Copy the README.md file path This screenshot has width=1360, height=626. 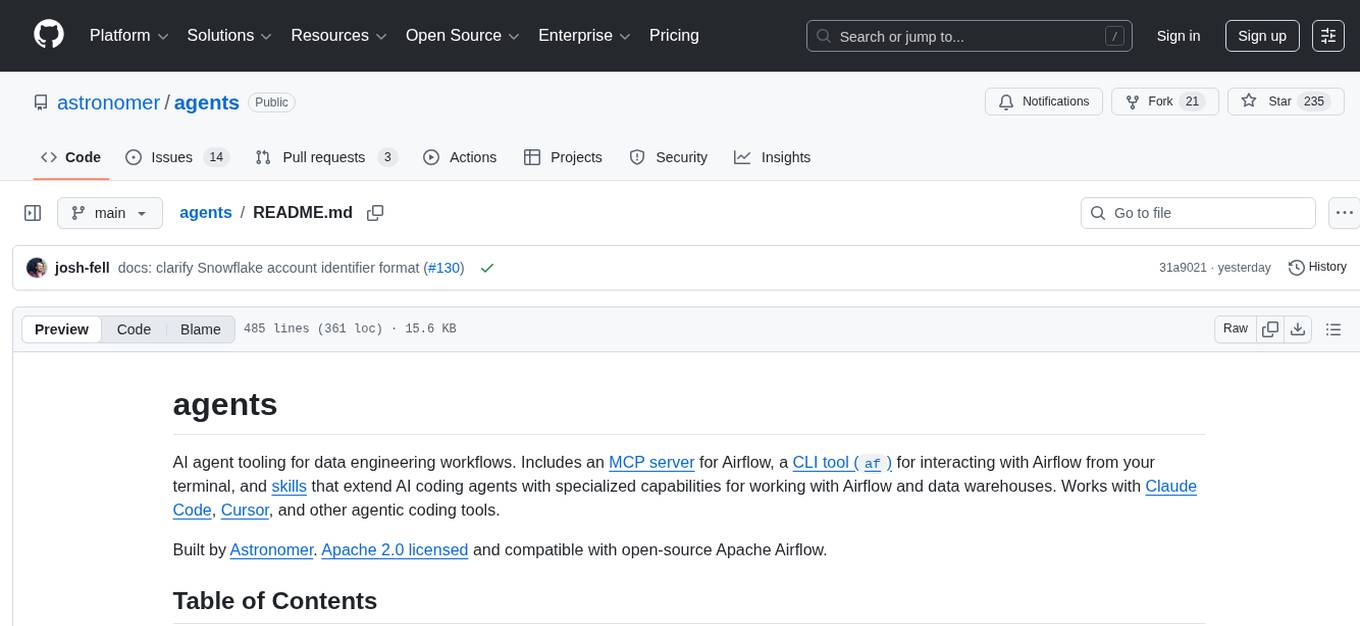click(375, 213)
